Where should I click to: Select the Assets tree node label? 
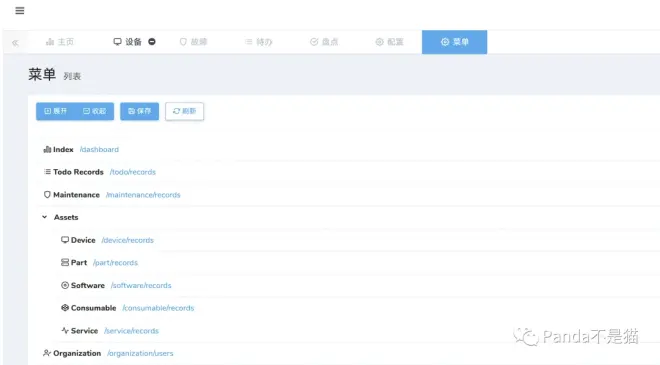click(x=66, y=217)
